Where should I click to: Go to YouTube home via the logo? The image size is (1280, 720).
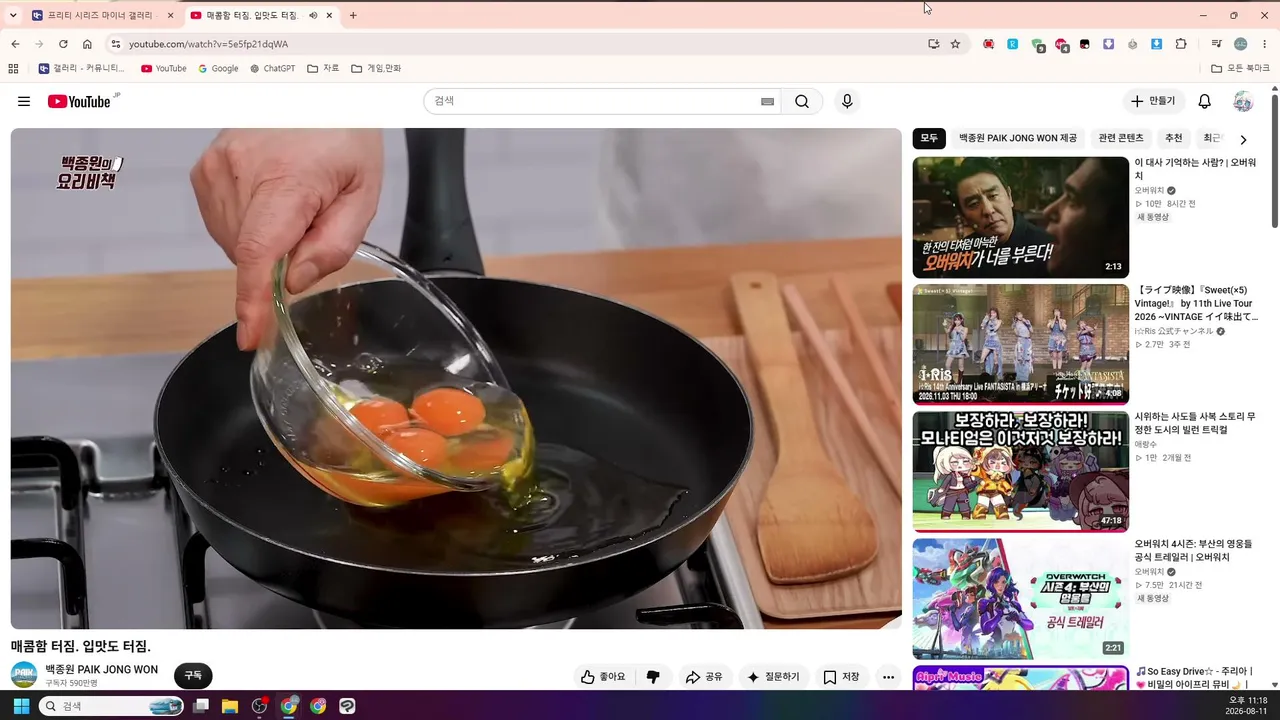(79, 101)
